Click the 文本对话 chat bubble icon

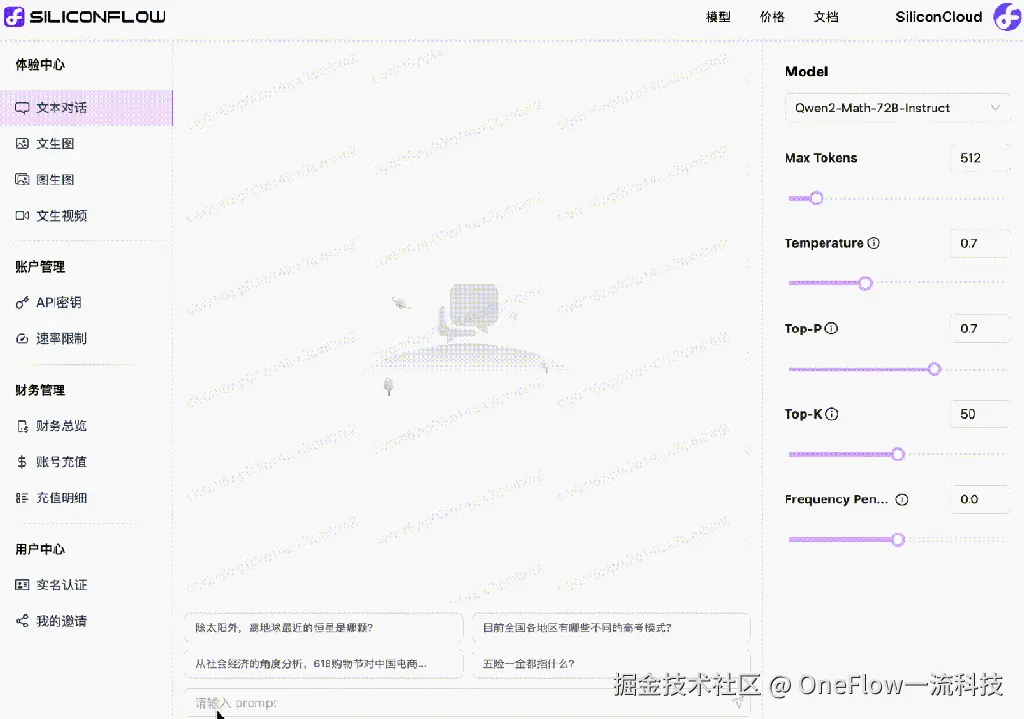click(22, 108)
